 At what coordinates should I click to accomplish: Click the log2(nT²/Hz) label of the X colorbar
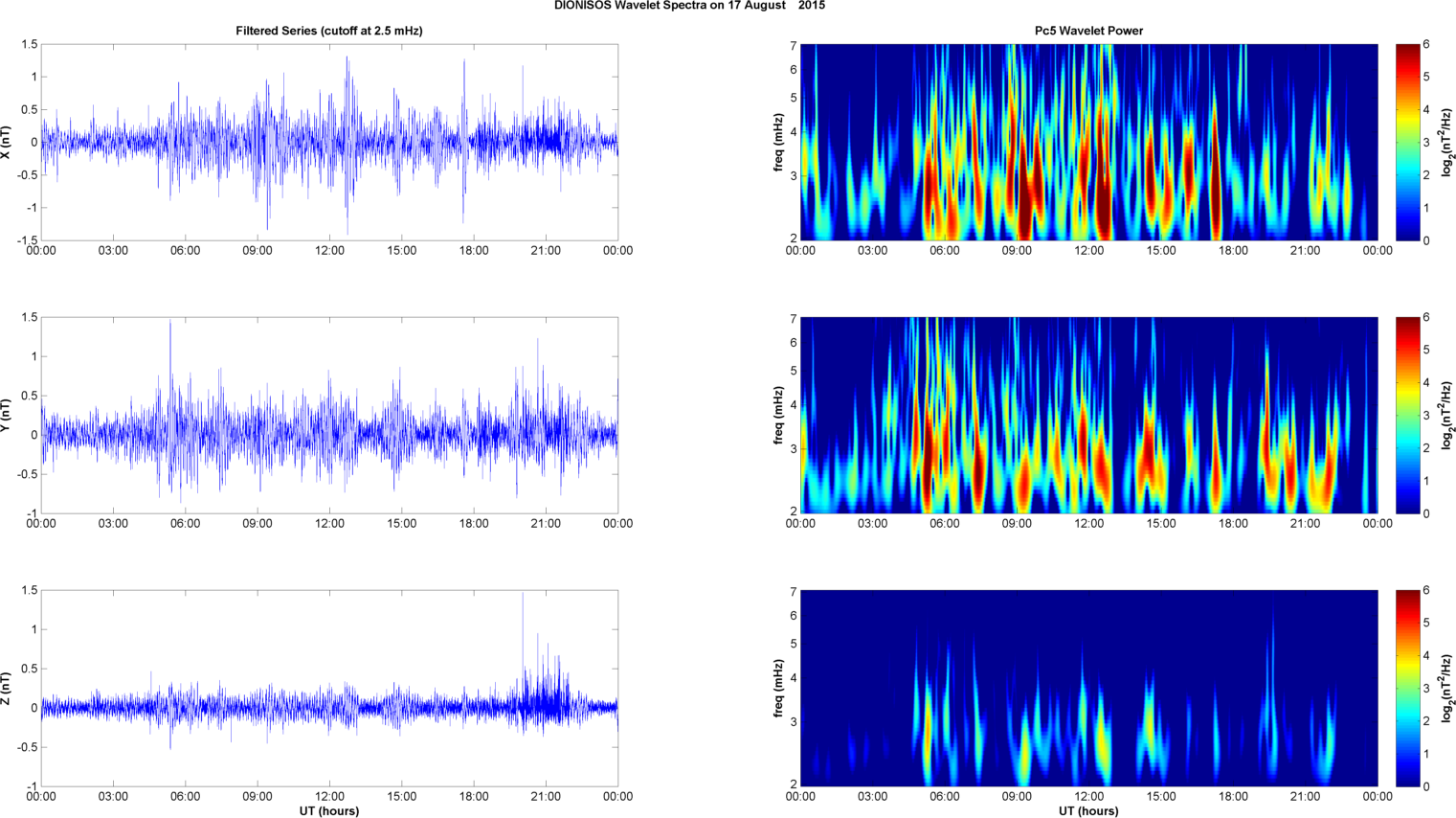click(1447, 142)
